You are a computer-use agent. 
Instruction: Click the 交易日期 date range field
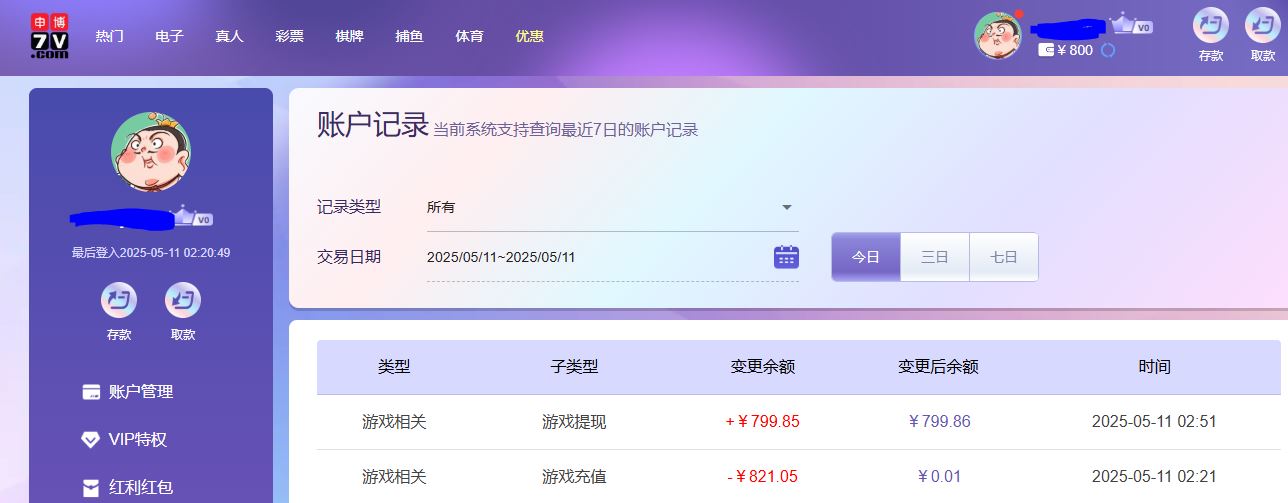[x=595, y=257]
